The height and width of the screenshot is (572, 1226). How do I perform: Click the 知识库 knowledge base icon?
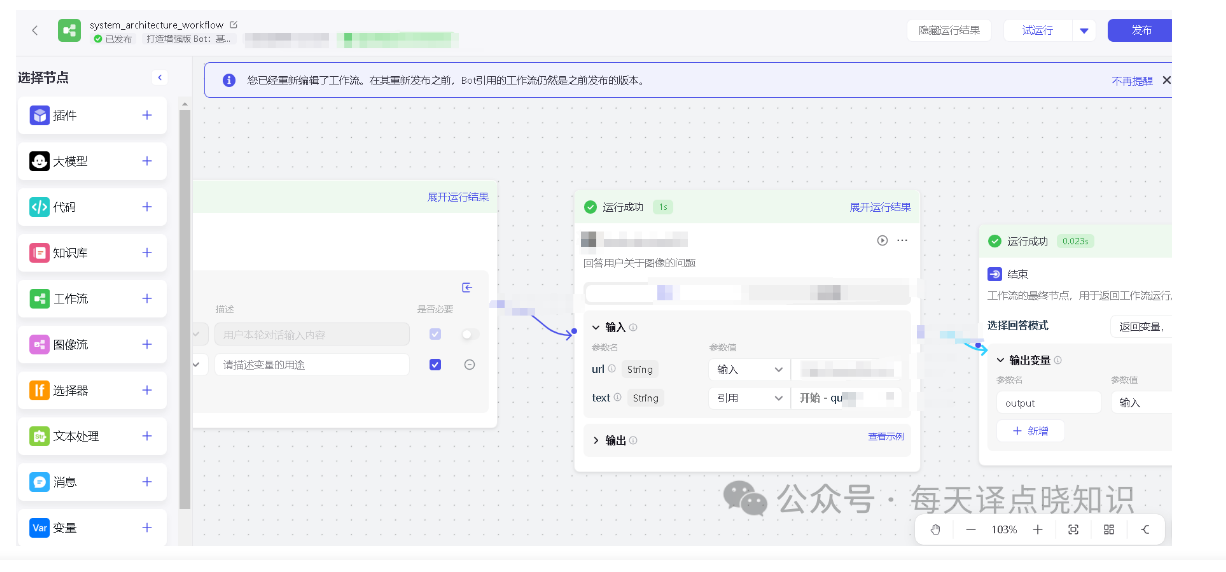(39, 253)
